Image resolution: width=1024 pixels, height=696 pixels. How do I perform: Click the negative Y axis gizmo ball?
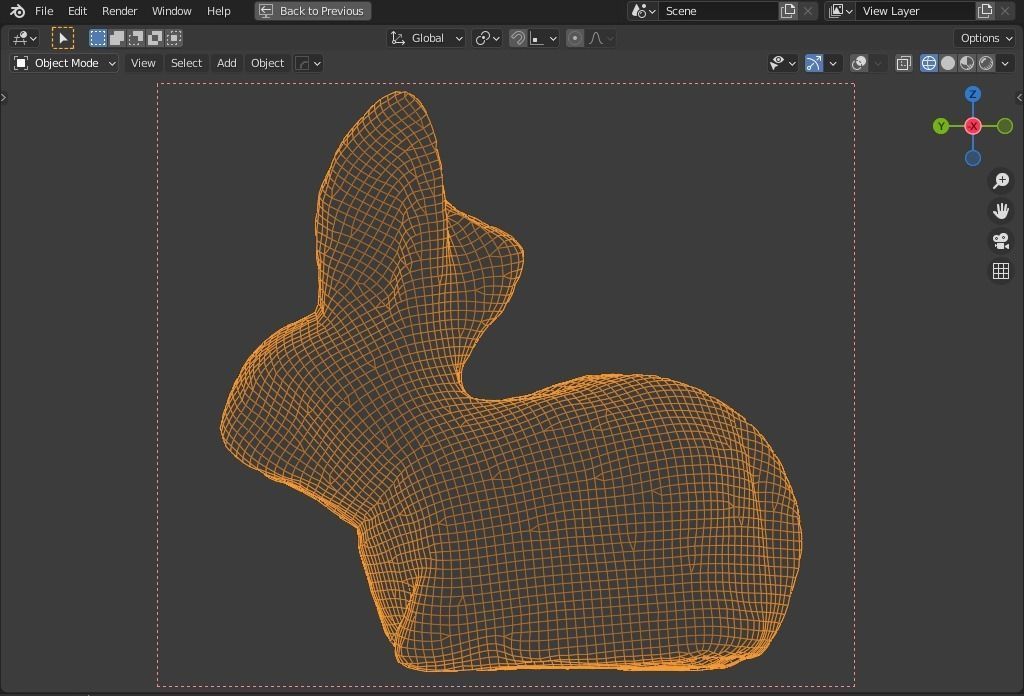click(1005, 126)
